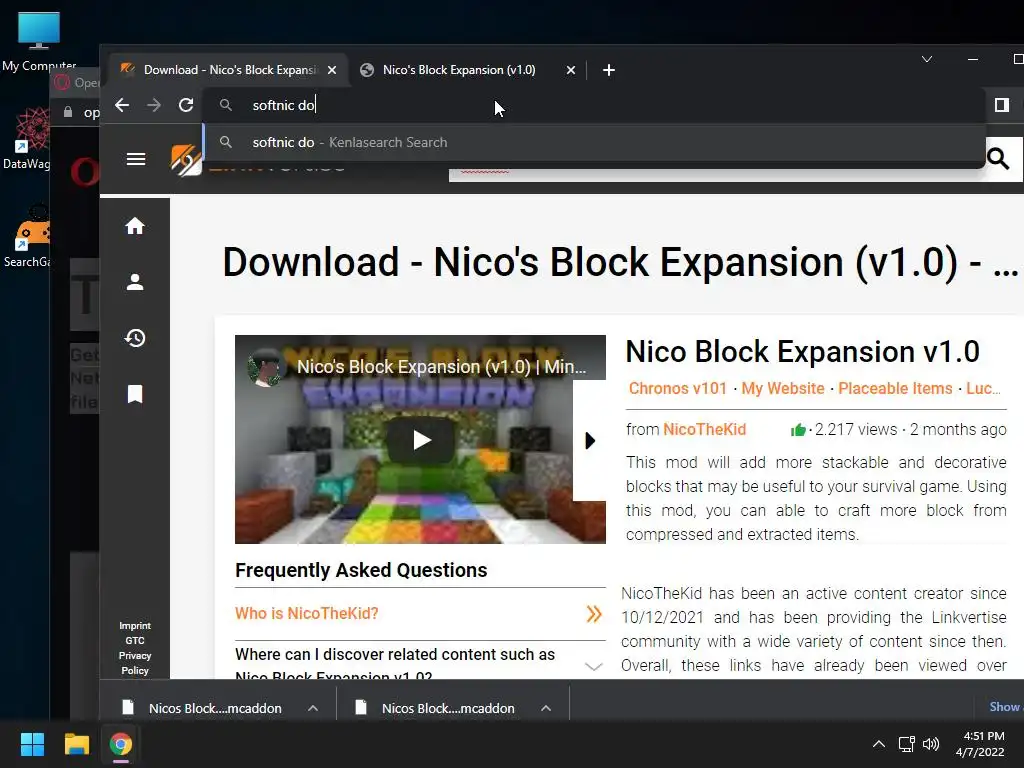Click the 'Nico Block Expansion v1.0' heading text
This screenshot has width=1024, height=768.
803,352
